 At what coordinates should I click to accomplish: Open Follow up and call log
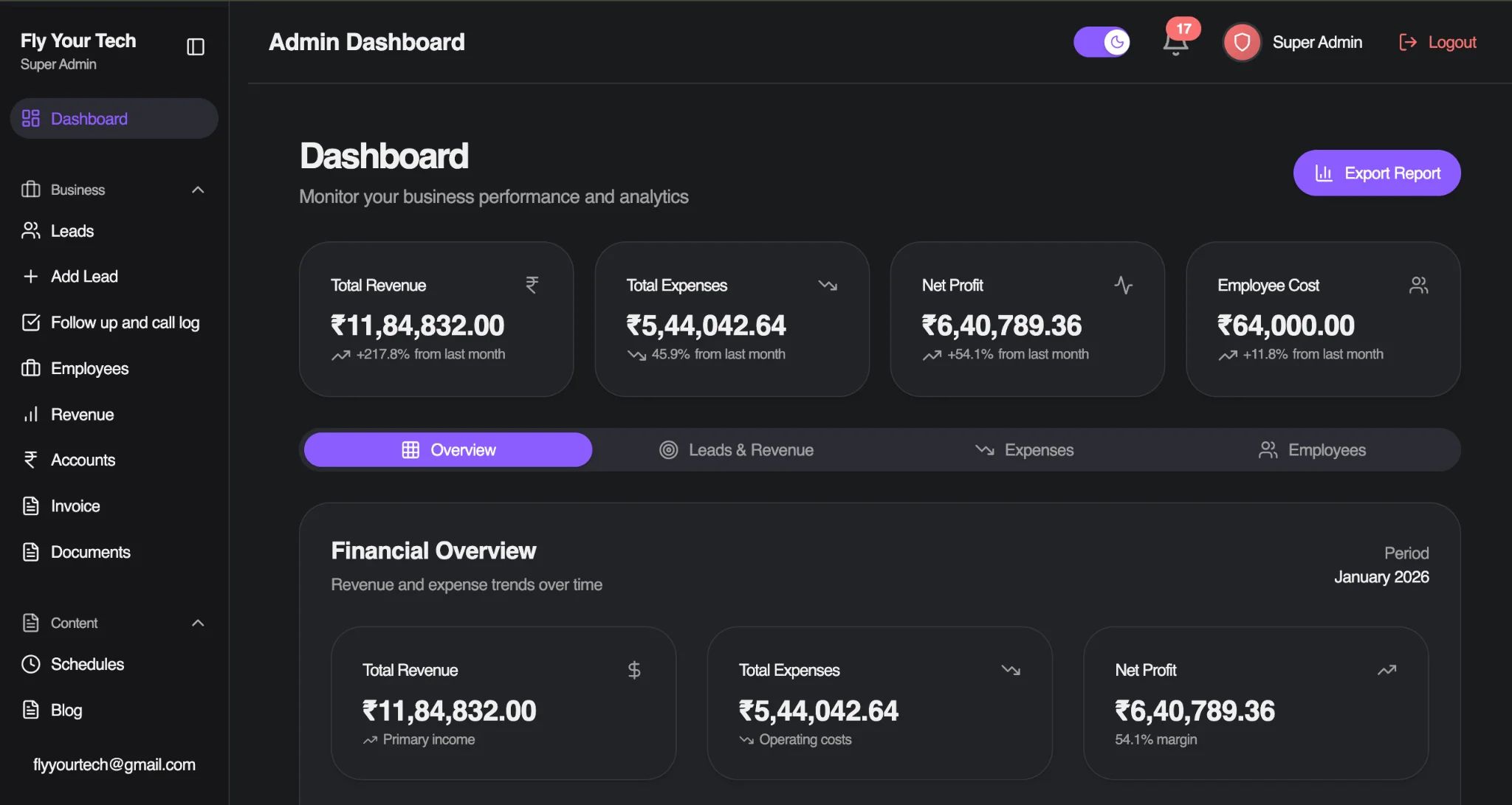[30, 322]
